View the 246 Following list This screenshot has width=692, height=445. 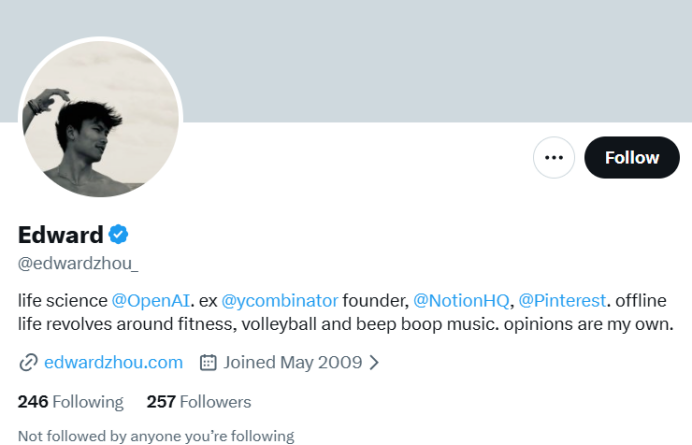pos(70,402)
